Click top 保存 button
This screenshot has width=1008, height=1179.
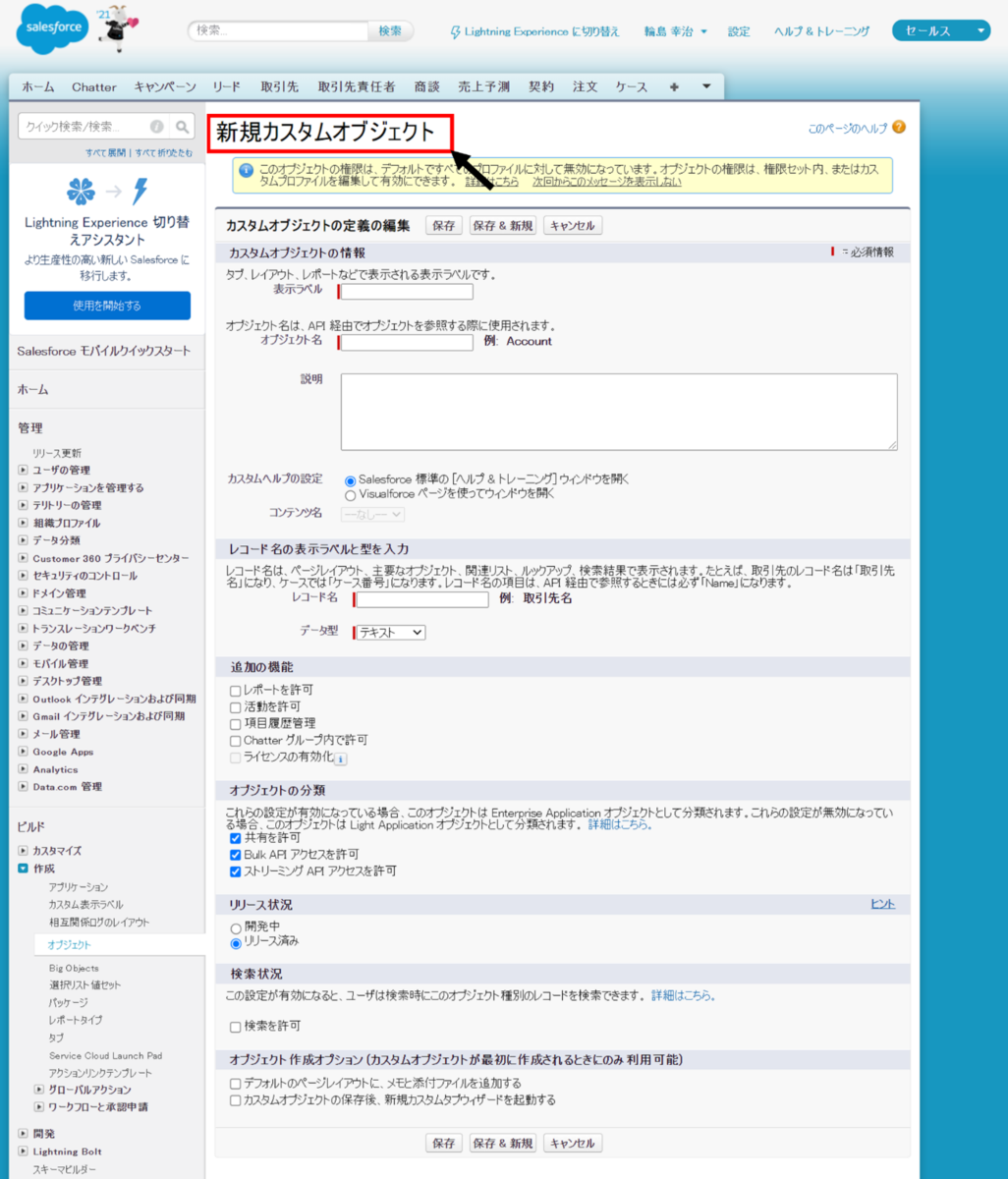pyautogui.click(x=444, y=226)
